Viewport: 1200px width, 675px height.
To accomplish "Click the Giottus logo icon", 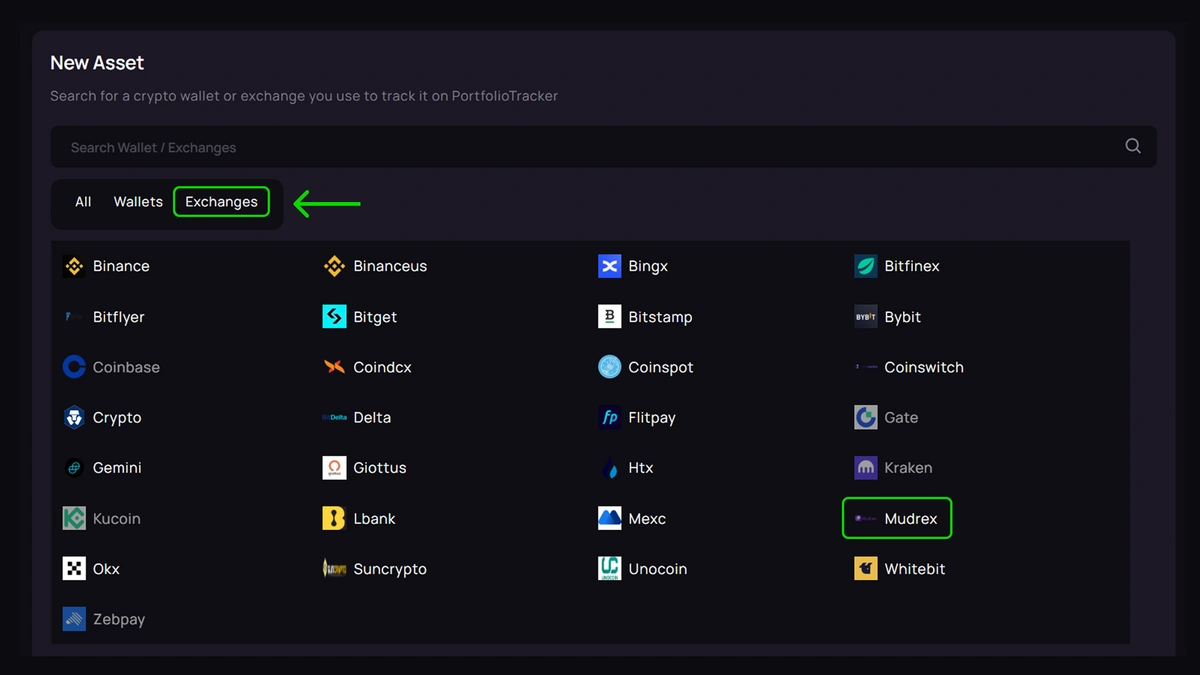I will [334, 468].
